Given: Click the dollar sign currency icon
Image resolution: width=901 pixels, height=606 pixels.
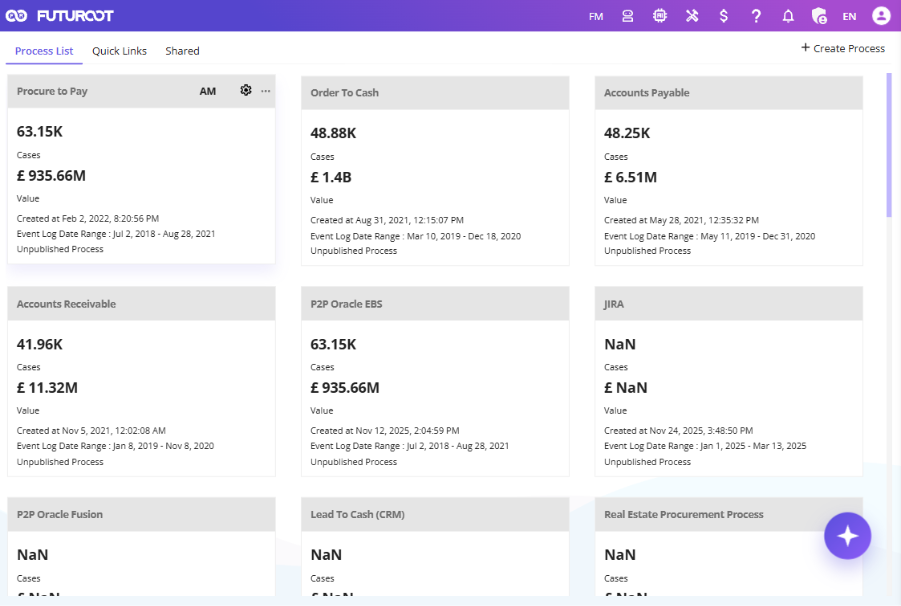Looking at the screenshot, I should [724, 16].
